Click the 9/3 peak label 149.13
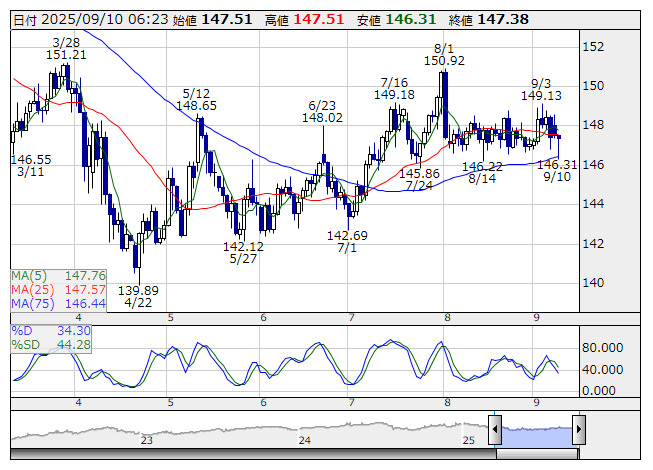The image size is (653, 470). pos(541,95)
